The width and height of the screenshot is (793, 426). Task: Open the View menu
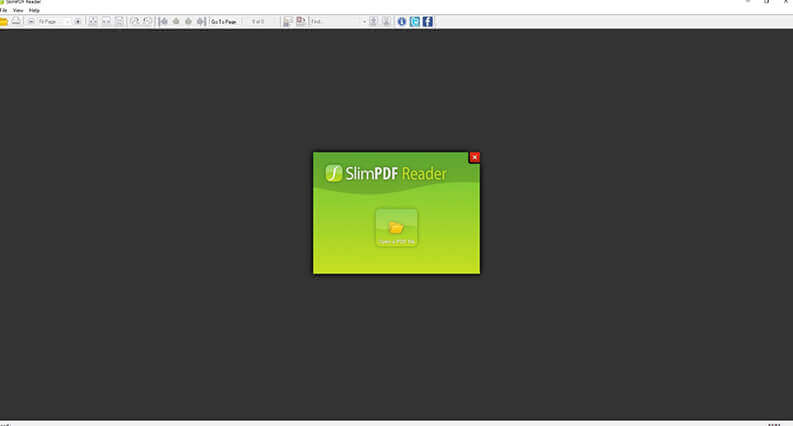(18, 10)
